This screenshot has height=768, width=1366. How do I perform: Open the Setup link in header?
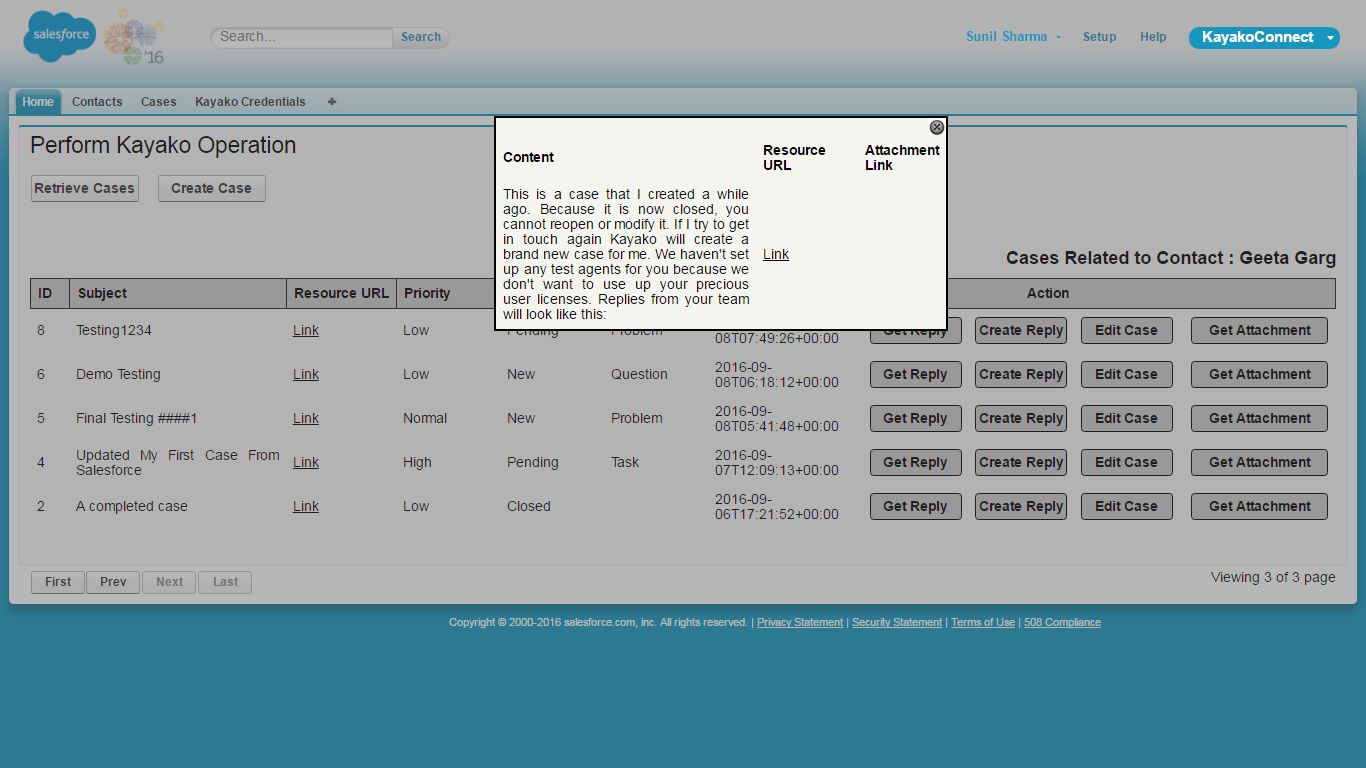1099,37
